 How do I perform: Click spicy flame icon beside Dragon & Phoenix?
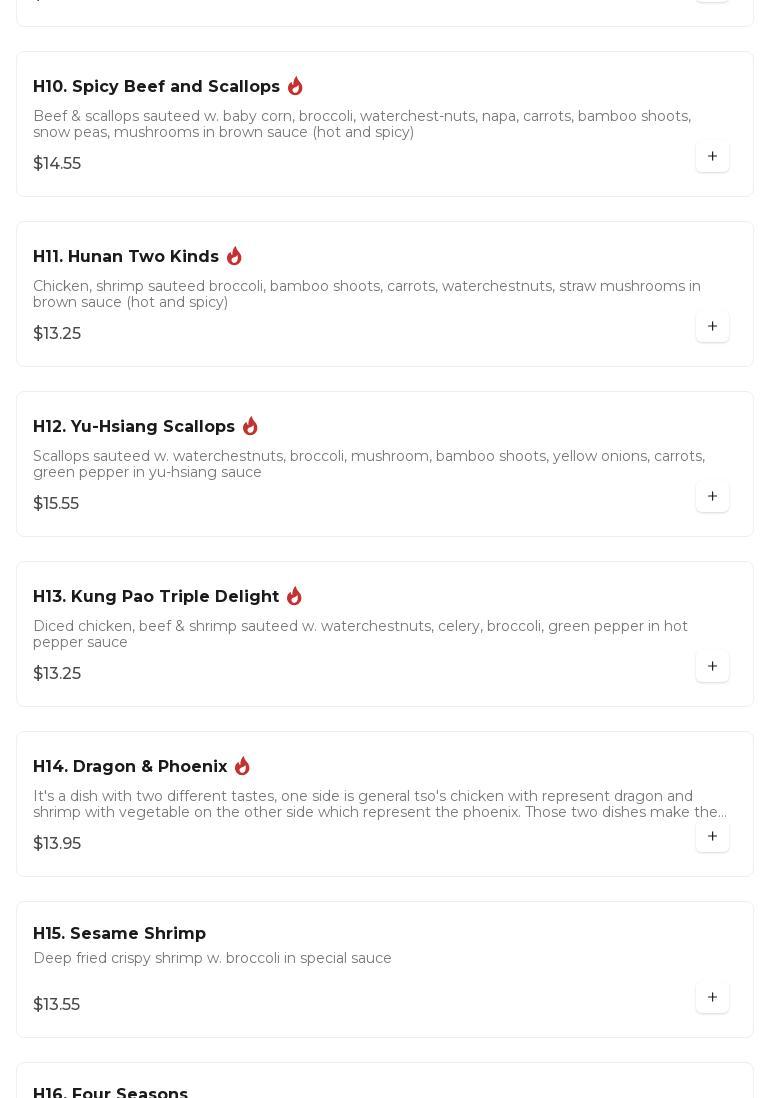coord(242,766)
